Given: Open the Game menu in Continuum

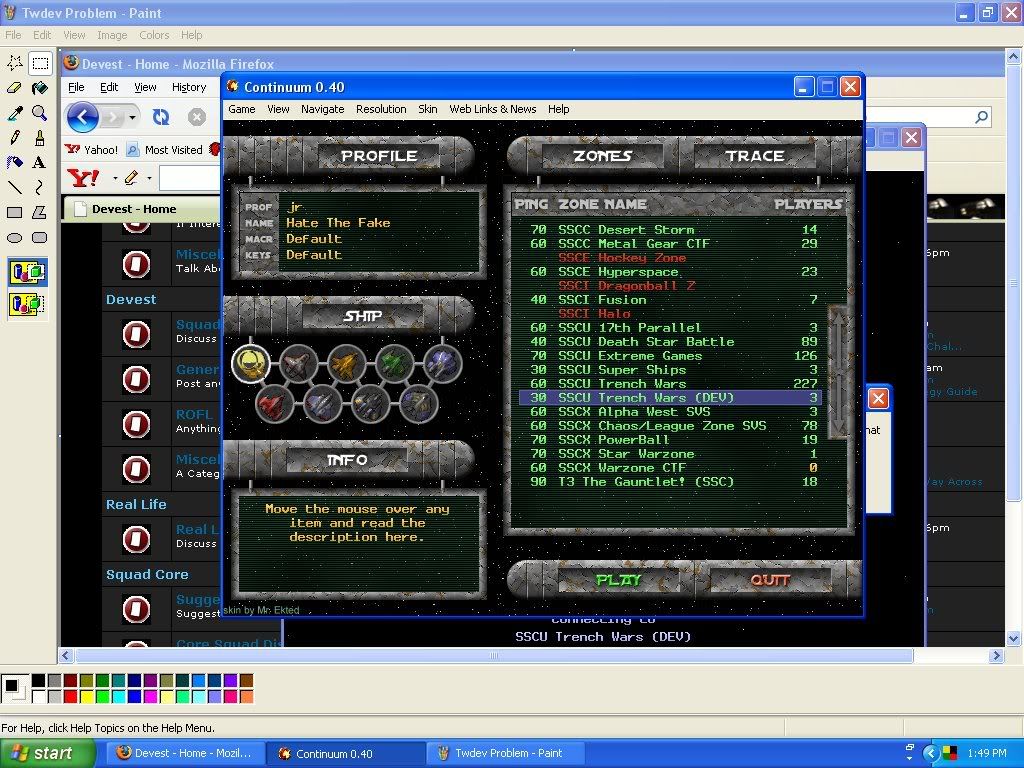Looking at the screenshot, I should click(242, 109).
